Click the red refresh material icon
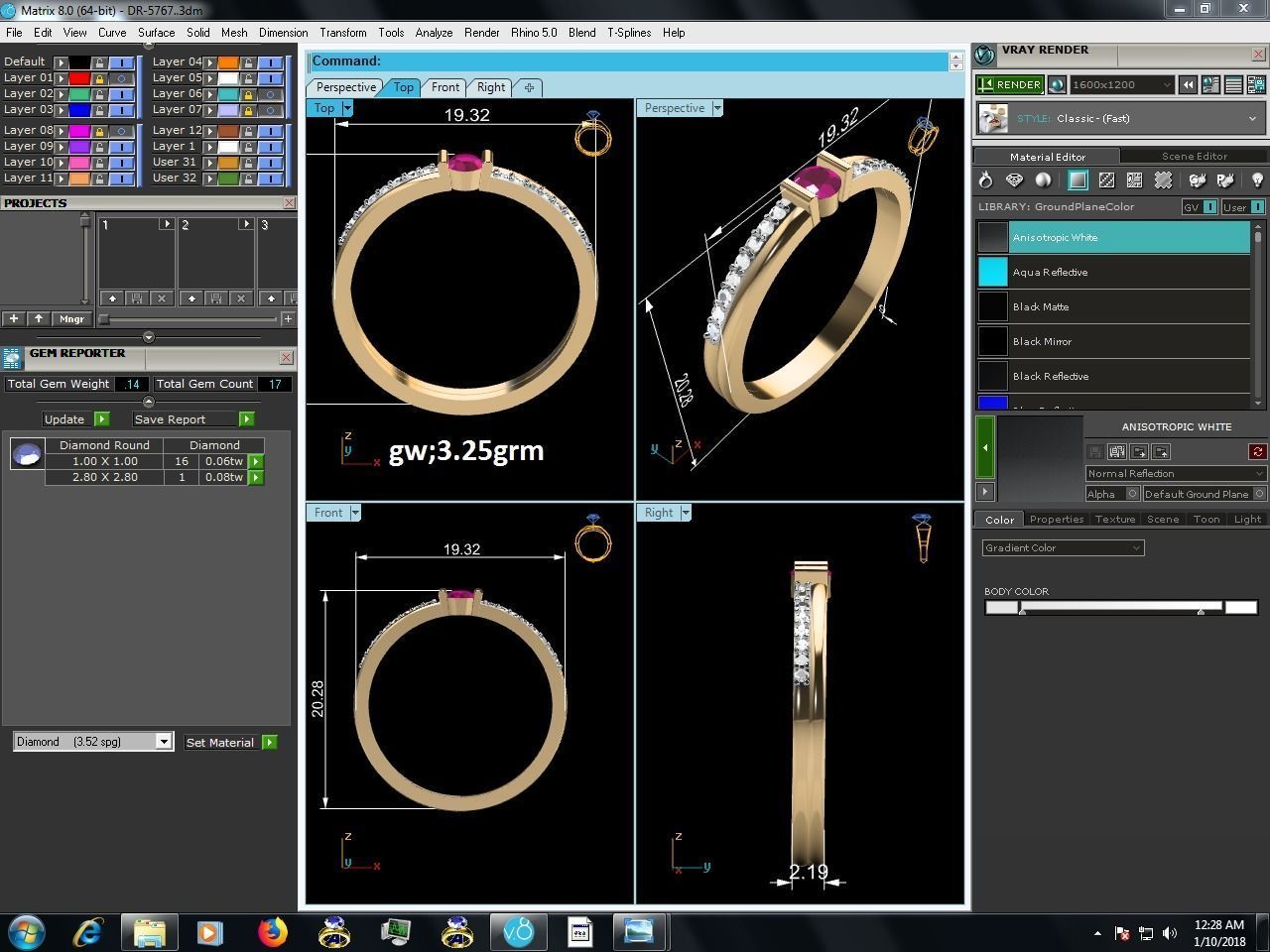 coord(1257,451)
